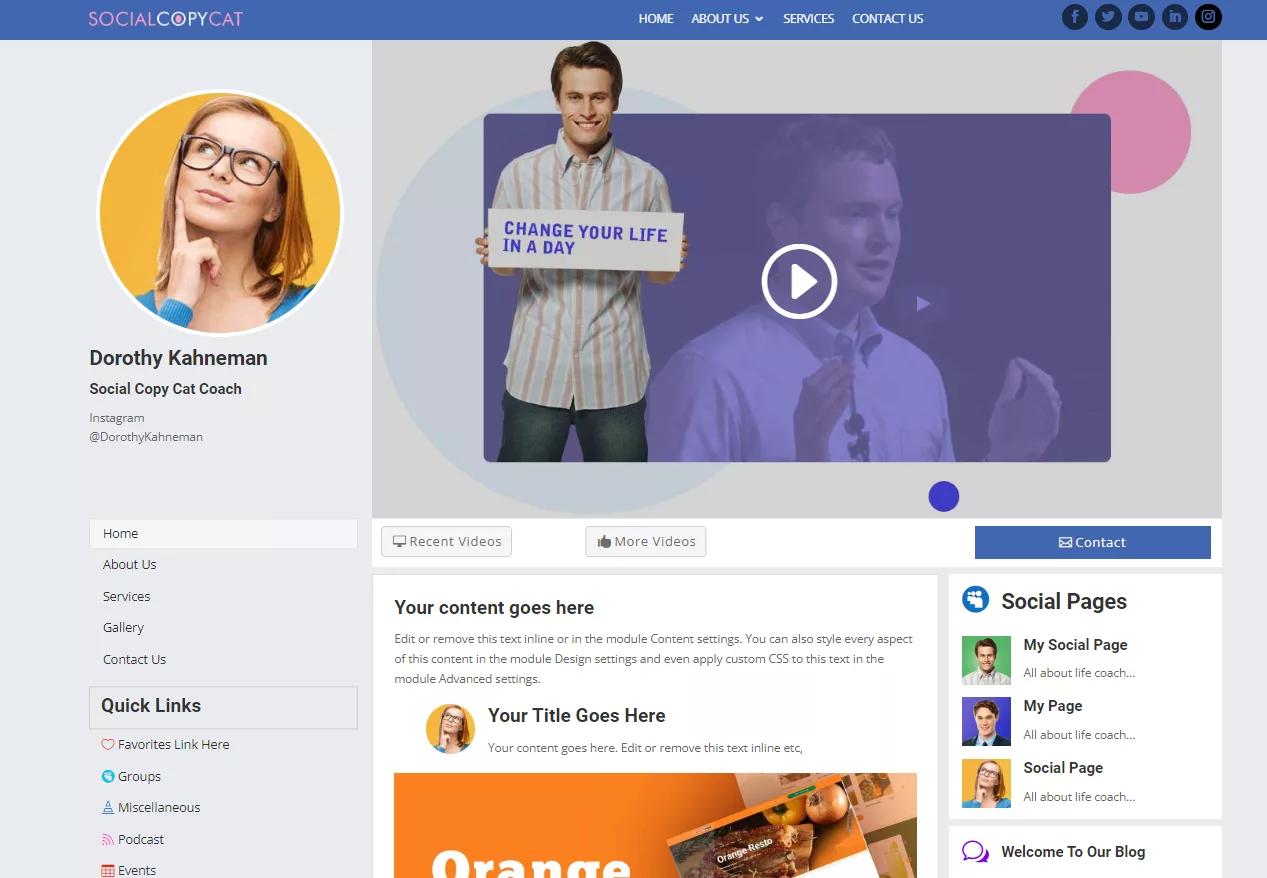Screen dimensions: 1267x878
Task: Click the @DorothyKahneman Instagram handle
Action: click(x=146, y=437)
